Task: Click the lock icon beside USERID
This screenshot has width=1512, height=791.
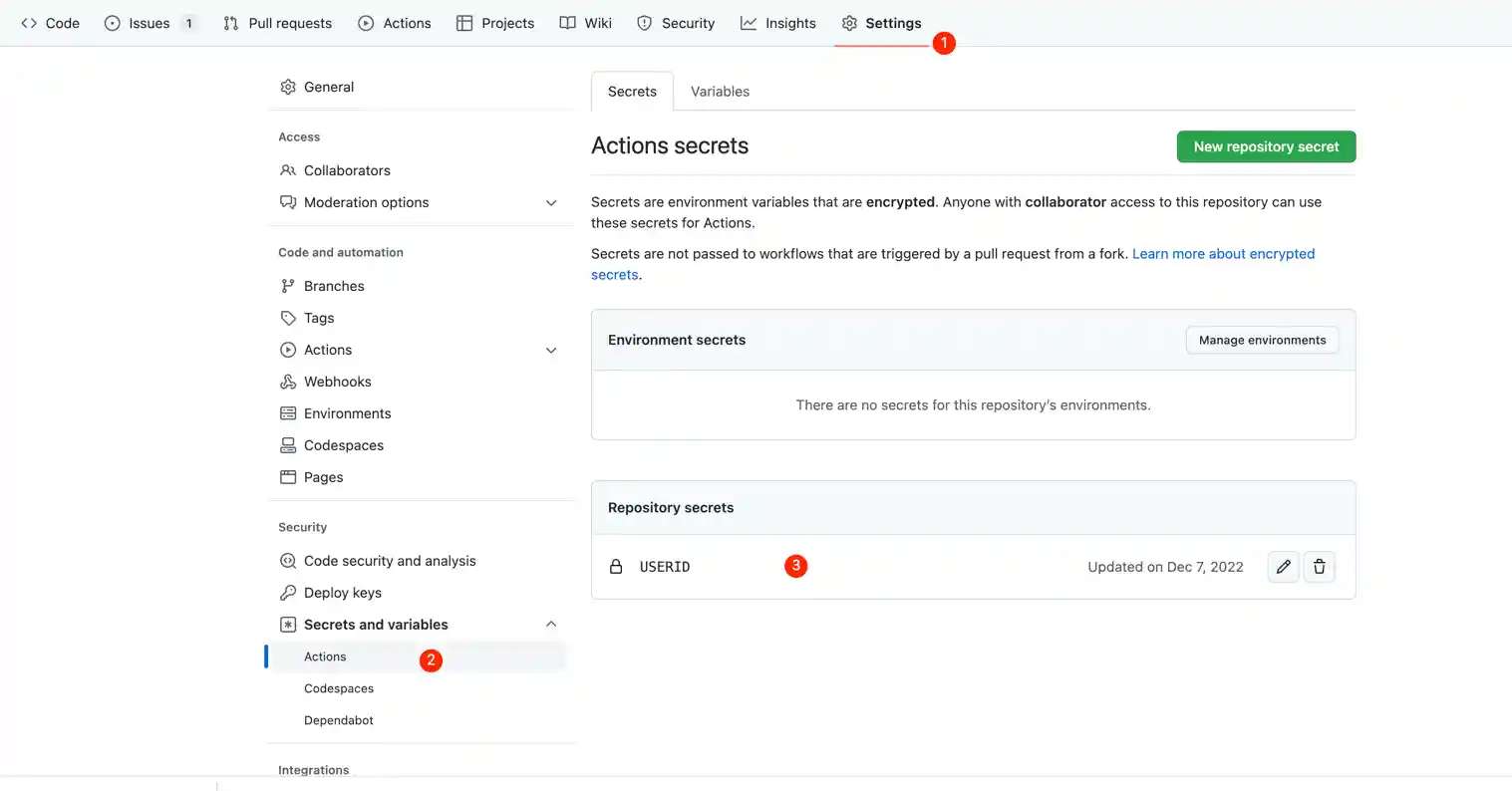Action: [x=616, y=567]
